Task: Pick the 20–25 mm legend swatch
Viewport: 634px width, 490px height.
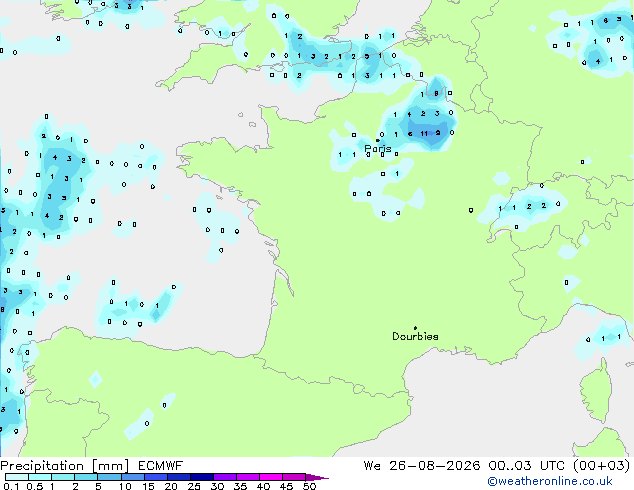Action: pyautogui.click(x=178, y=477)
